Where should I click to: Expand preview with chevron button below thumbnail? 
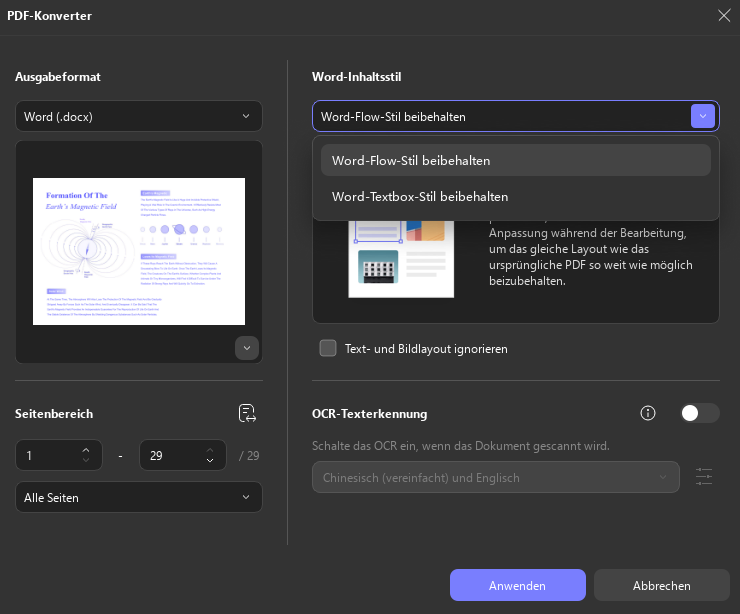(247, 348)
